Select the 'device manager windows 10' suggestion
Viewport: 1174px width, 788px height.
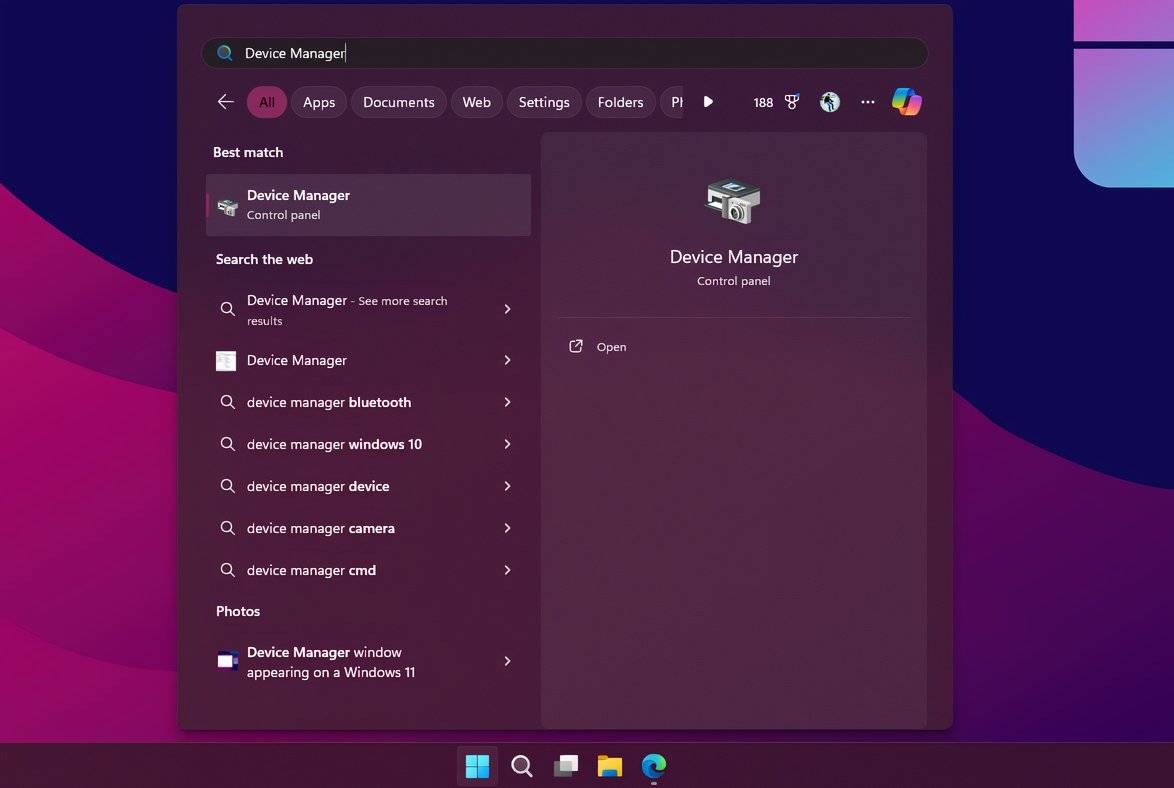click(368, 444)
